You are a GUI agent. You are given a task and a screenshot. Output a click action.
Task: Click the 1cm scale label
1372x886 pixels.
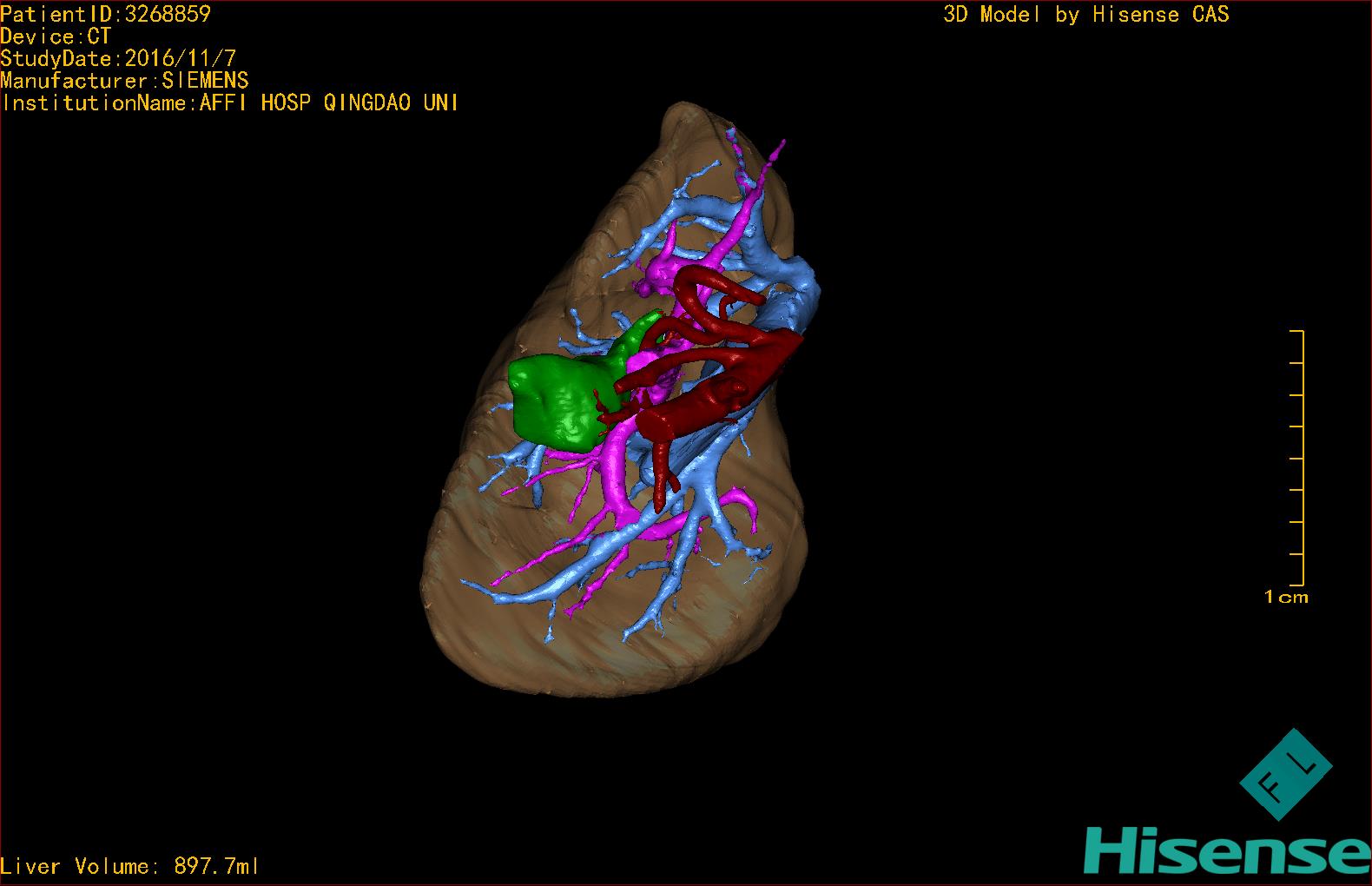coord(1285,598)
